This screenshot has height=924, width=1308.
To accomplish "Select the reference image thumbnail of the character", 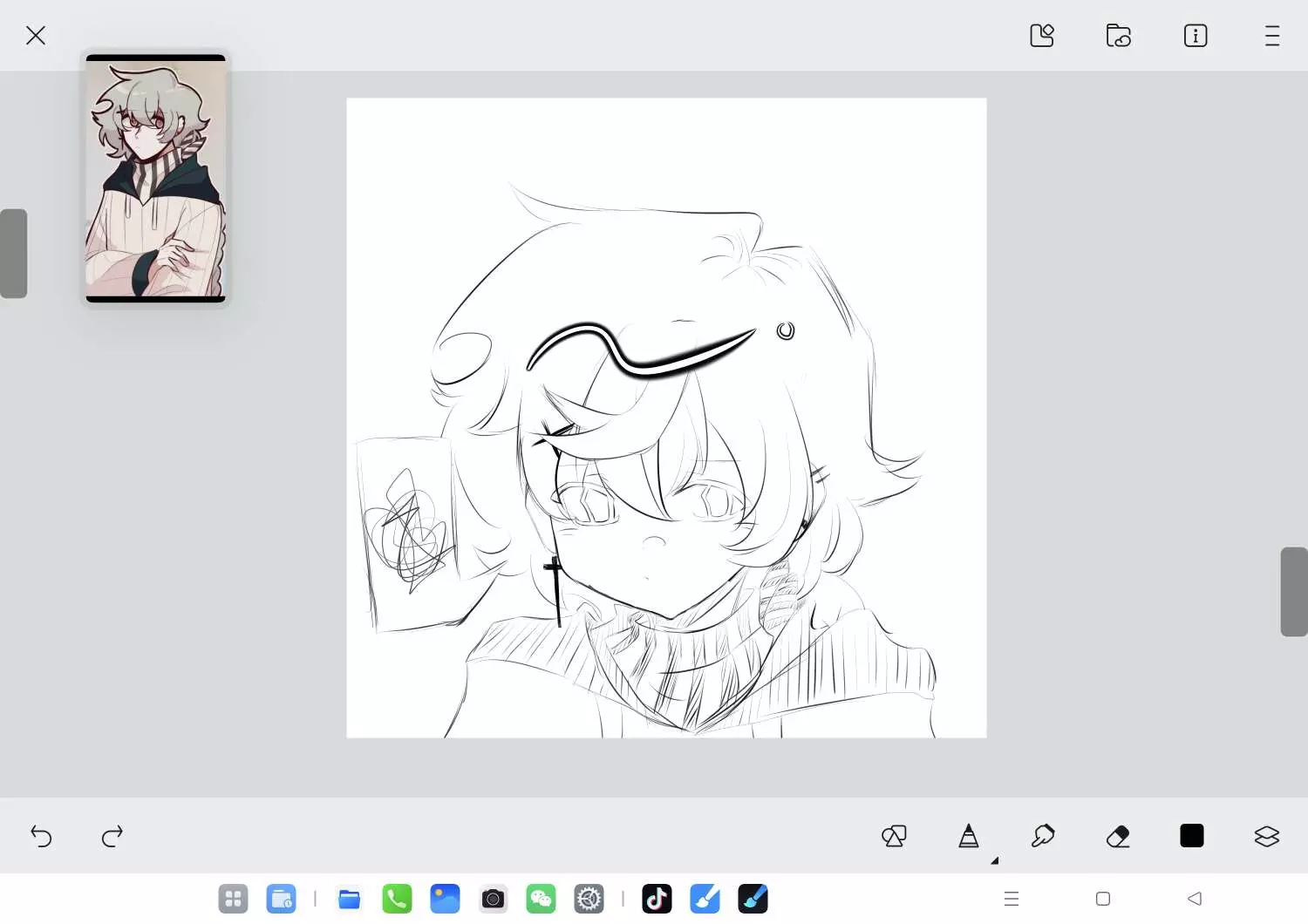I will [156, 179].
